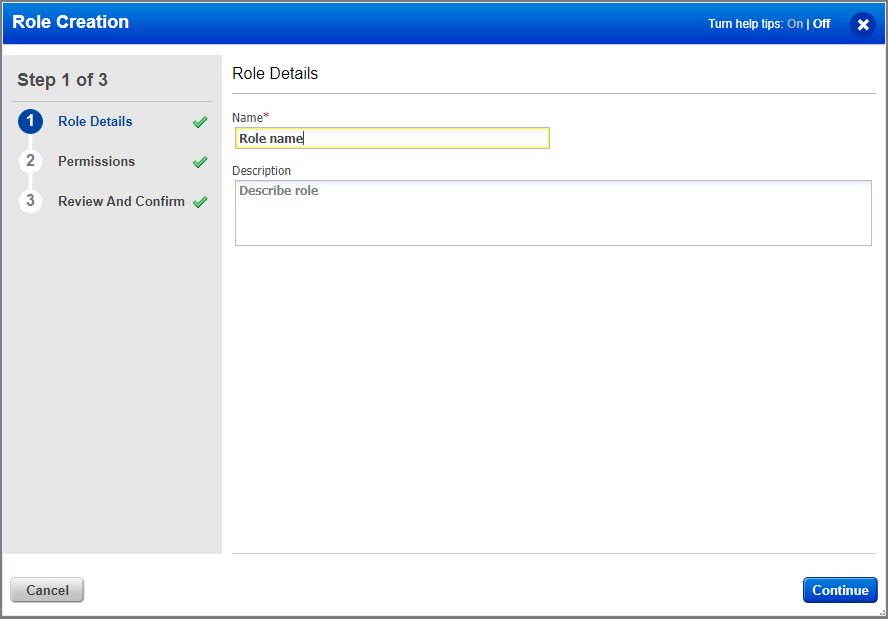Select step 1 circle icon

coord(31,121)
